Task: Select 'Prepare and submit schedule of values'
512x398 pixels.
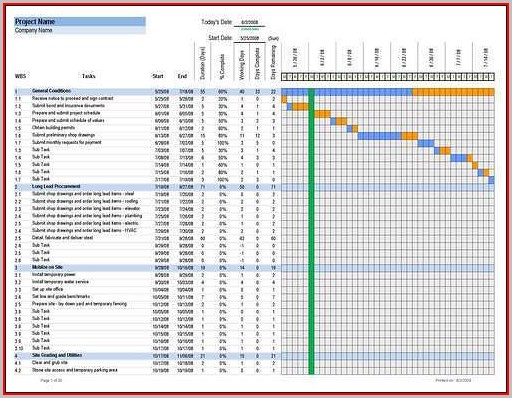Action: (x=68, y=120)
